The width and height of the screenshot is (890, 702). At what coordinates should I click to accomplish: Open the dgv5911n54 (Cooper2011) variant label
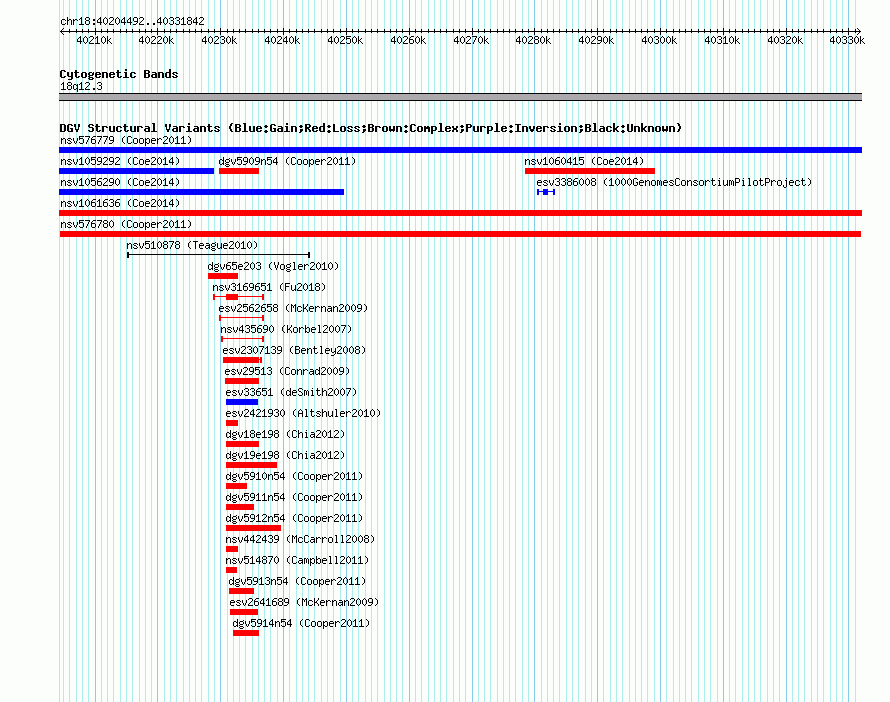click(294, 497)
